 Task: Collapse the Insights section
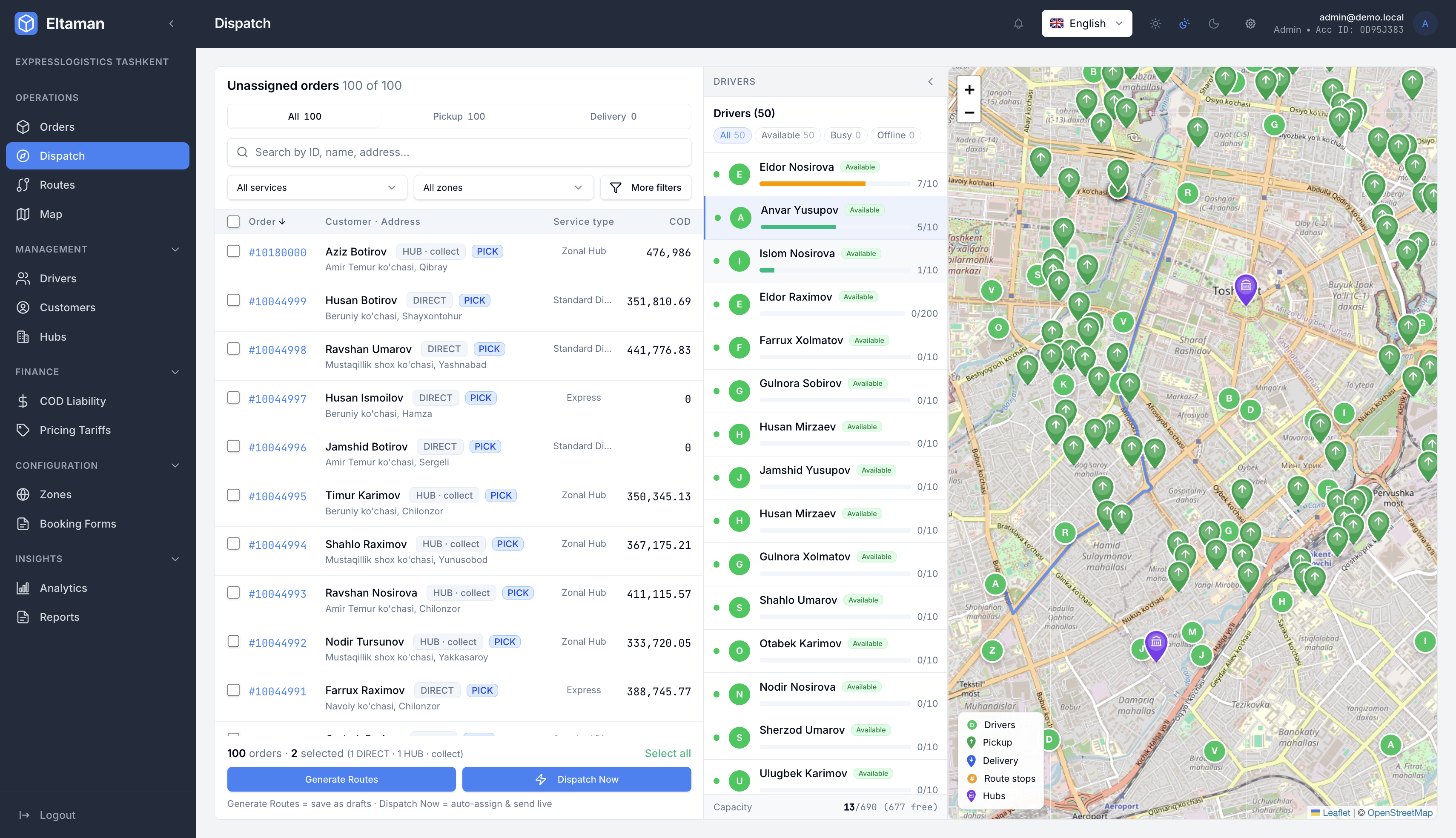pyautogui.click(x=175, y=559)
